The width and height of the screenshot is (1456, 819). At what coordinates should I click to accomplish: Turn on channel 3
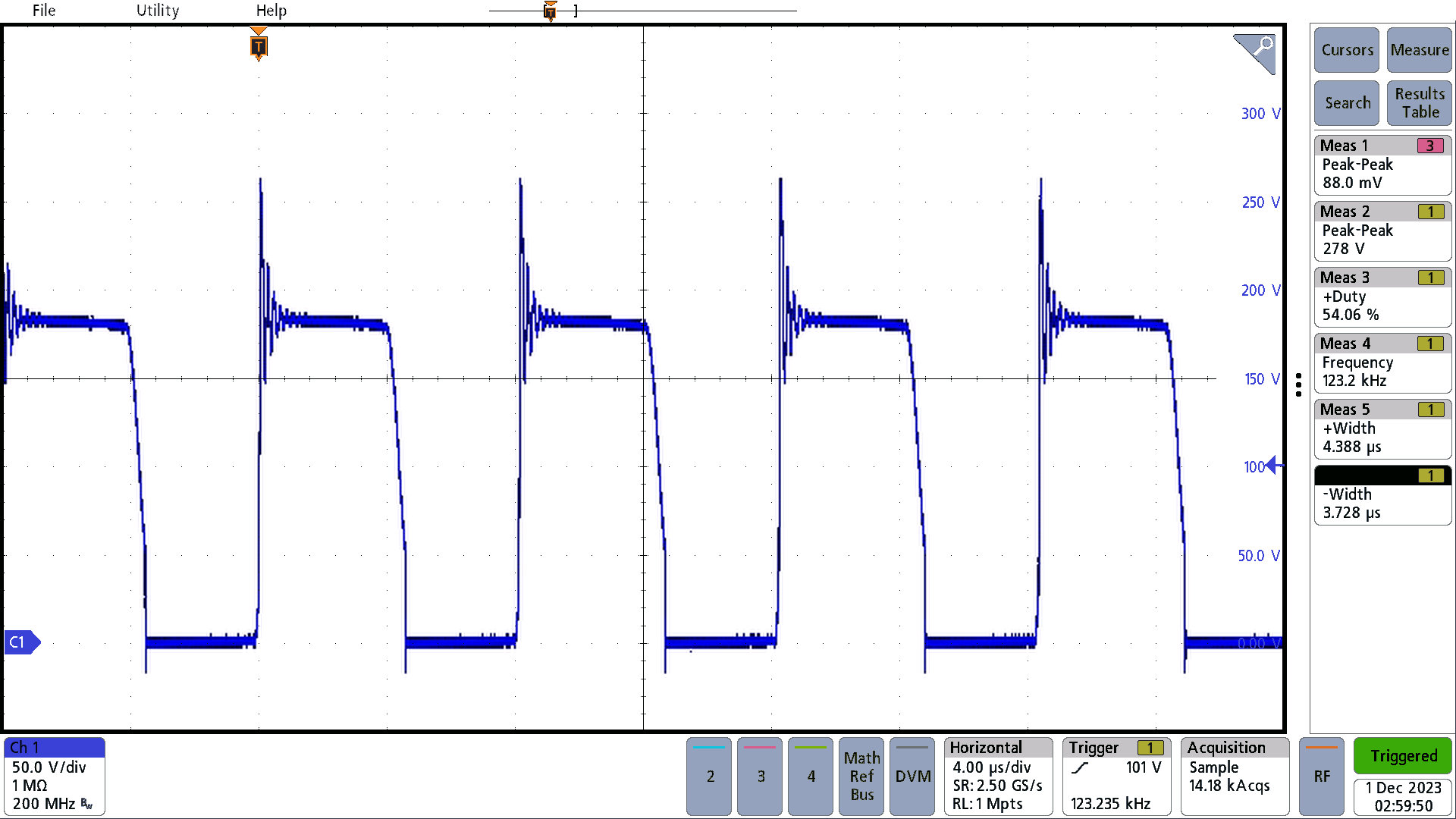click(x=761, y=777)
